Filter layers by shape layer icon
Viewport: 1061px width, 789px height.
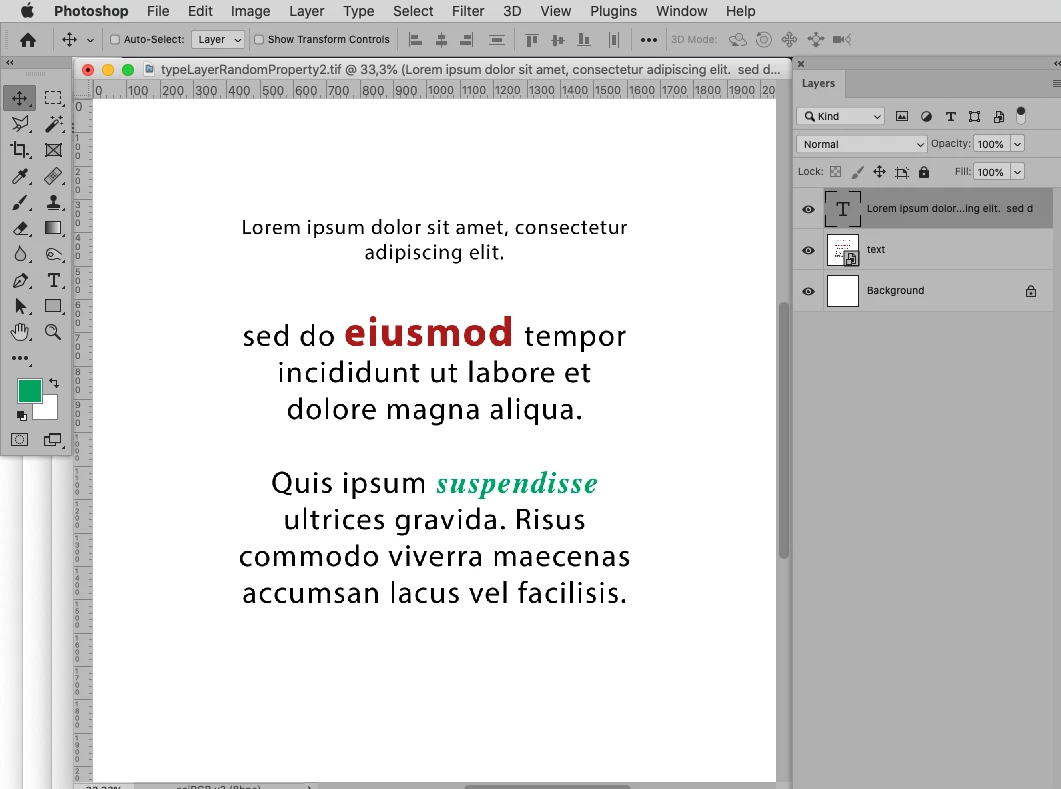[x=974, y=116]
